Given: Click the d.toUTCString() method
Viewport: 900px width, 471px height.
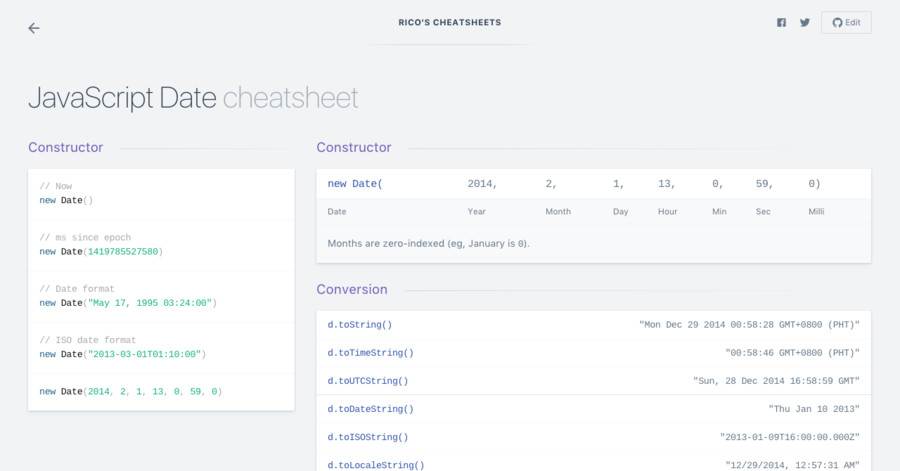Looking at the screenshot, I should [368, 381].
